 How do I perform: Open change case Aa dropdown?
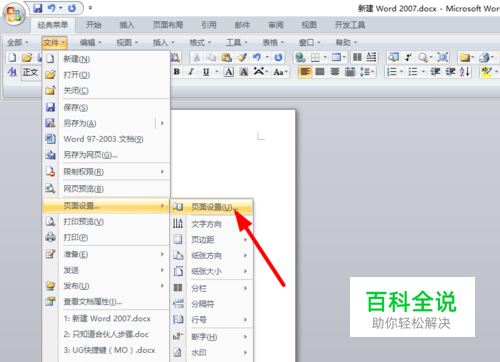(x=280, y=72)
